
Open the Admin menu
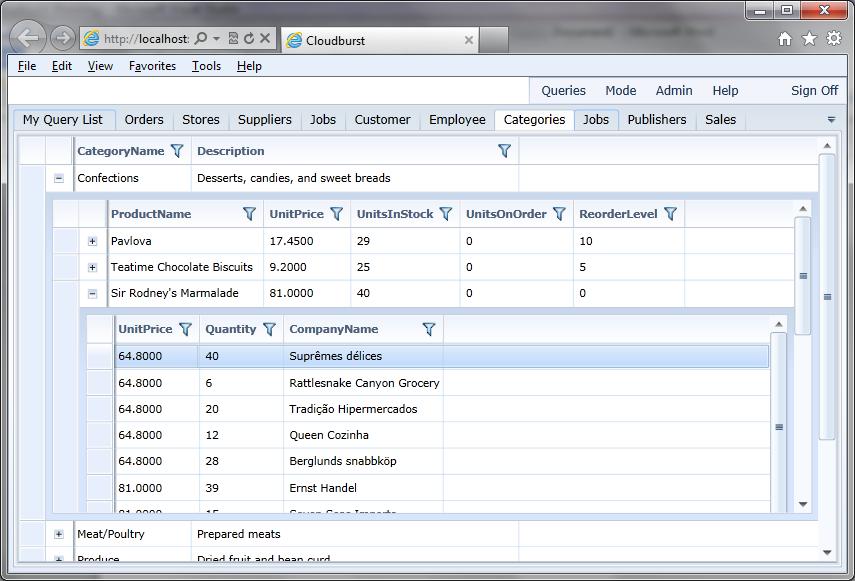click(674, 90)
